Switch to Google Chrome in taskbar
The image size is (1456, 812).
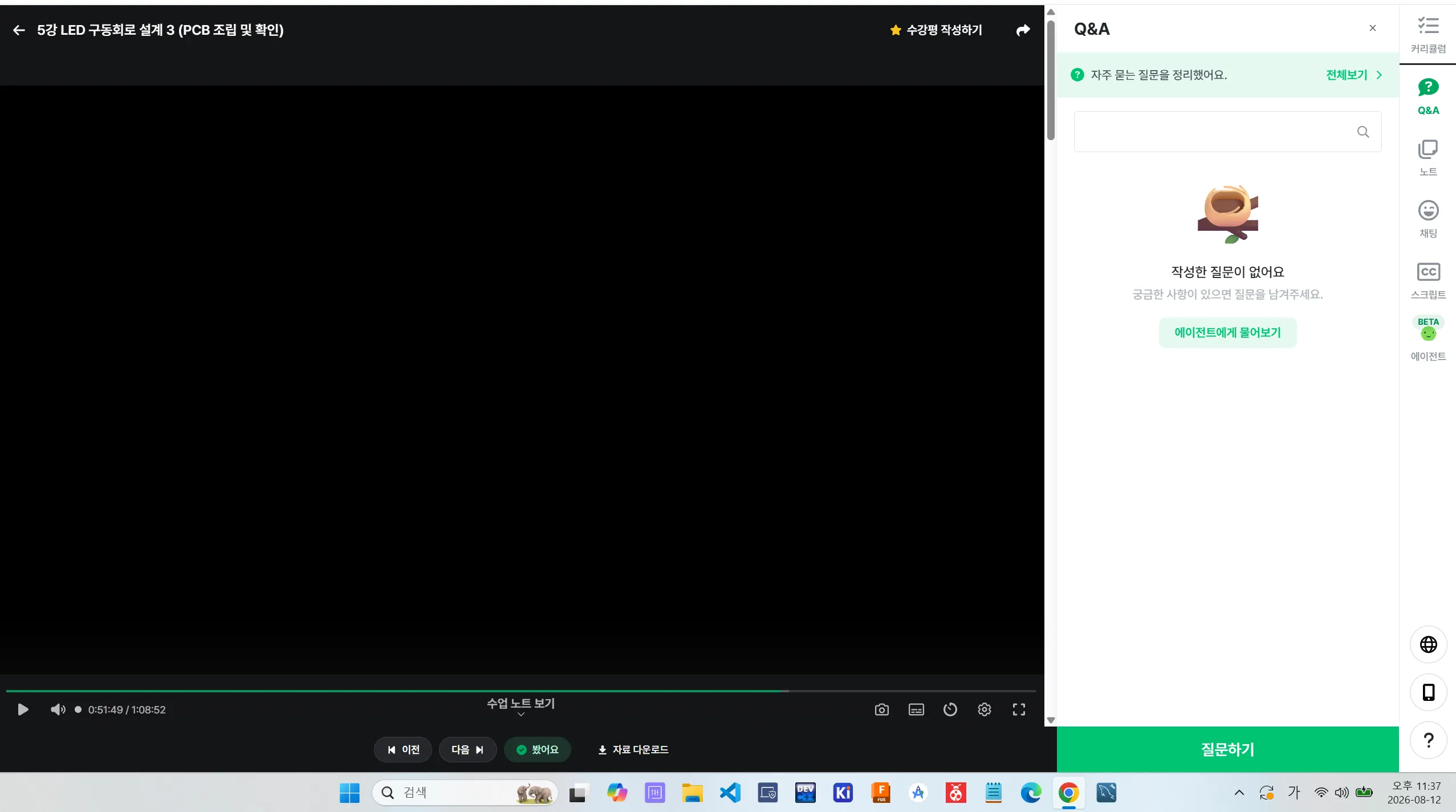tap(1068, 793)
